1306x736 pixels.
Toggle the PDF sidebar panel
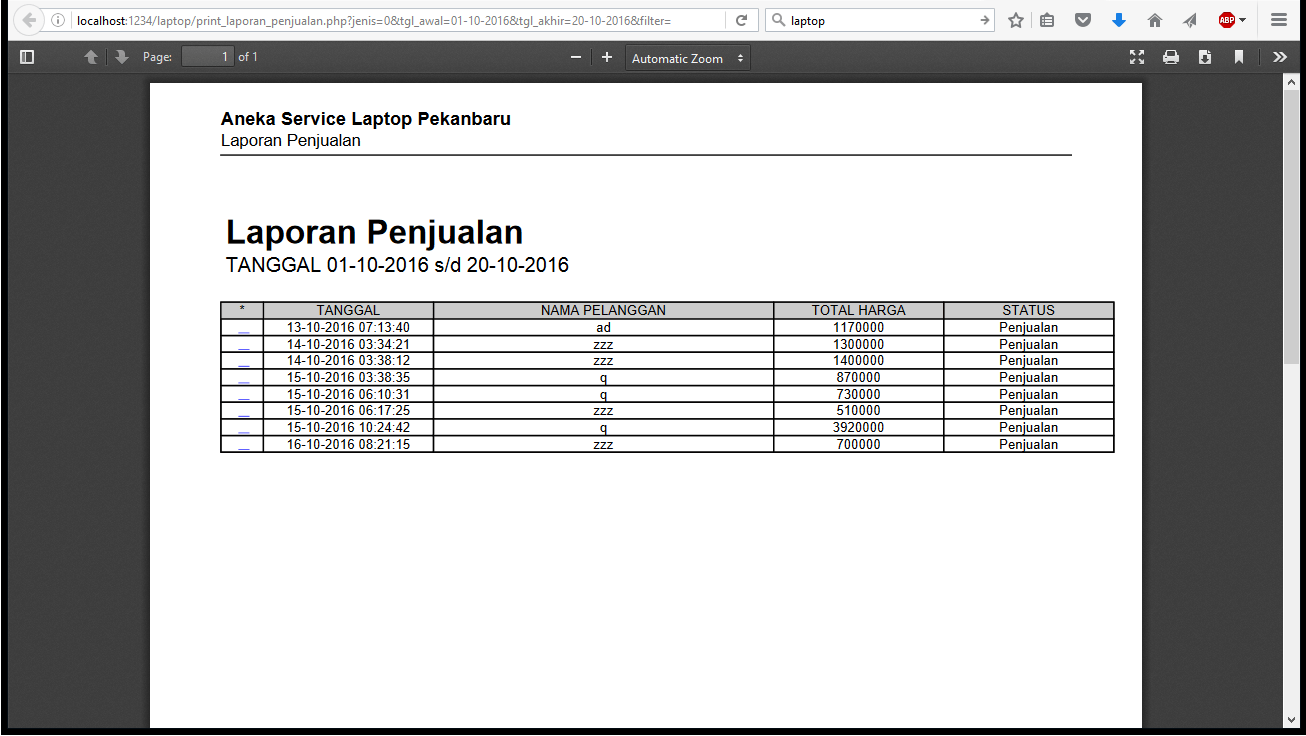tap(27, 57)
